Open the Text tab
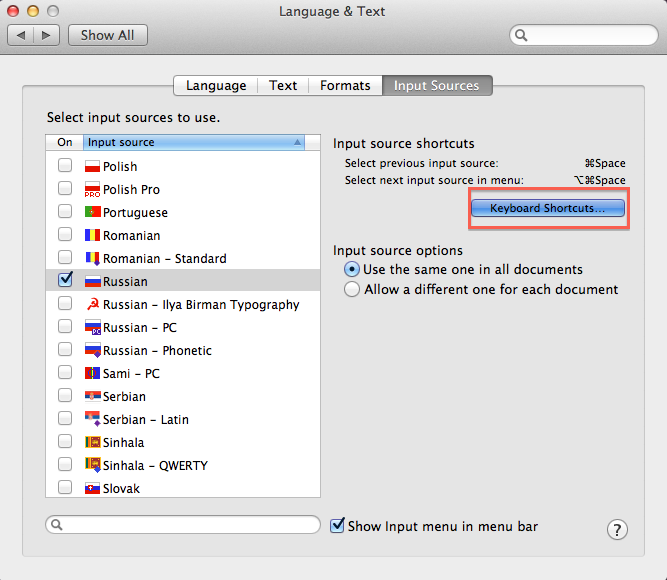This screenshot has width=667, height=580. pyautogui.click(x=283, y=86)
